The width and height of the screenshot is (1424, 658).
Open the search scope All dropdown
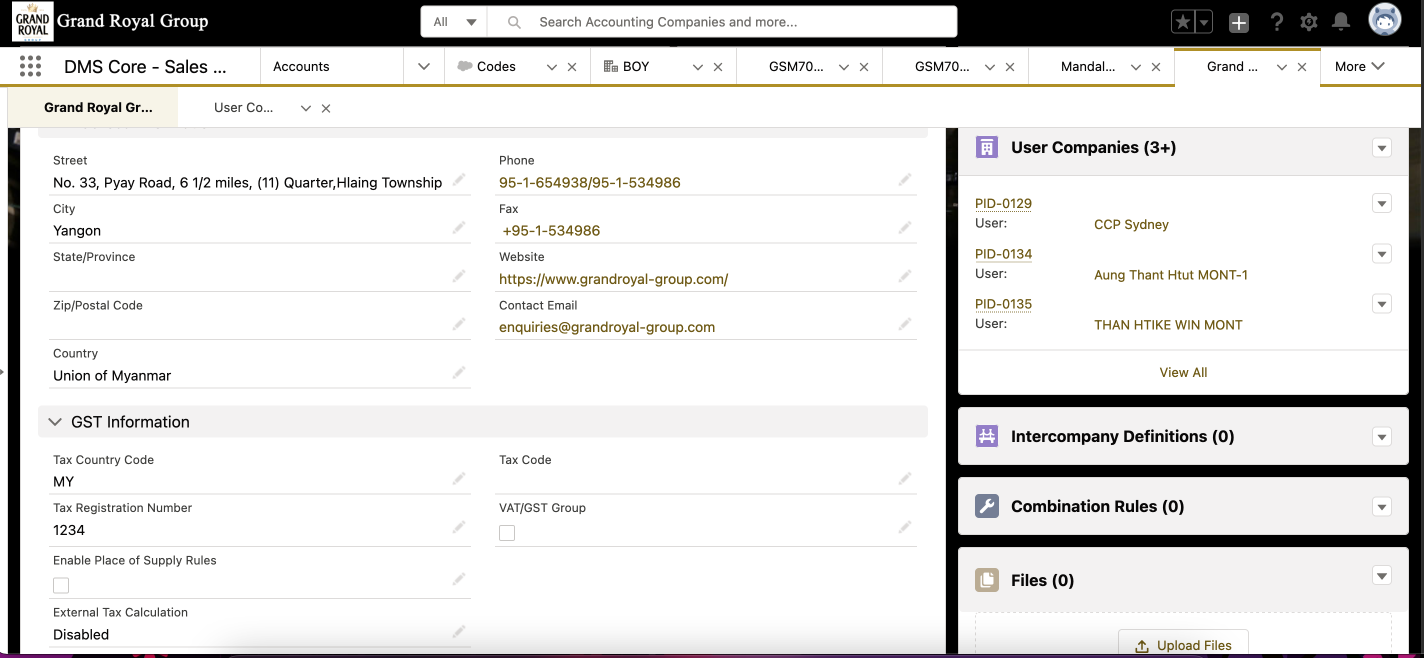(454, 22)
